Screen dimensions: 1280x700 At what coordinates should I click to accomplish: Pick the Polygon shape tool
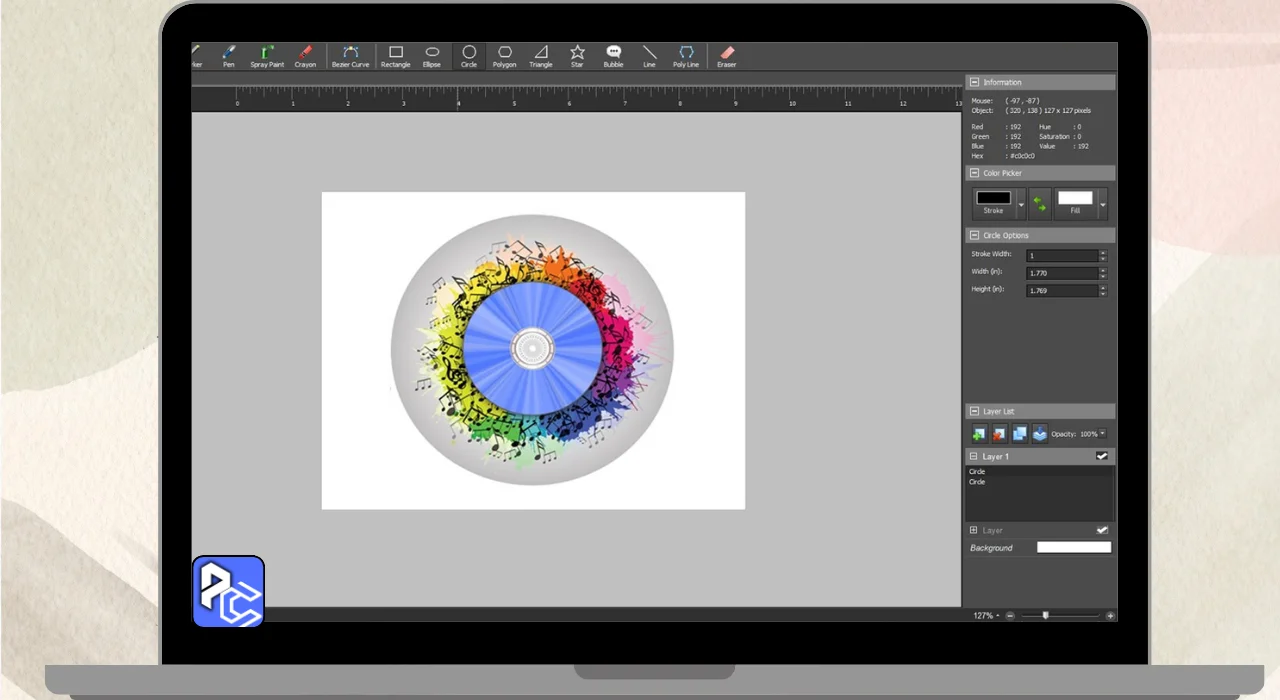[504, 56]
